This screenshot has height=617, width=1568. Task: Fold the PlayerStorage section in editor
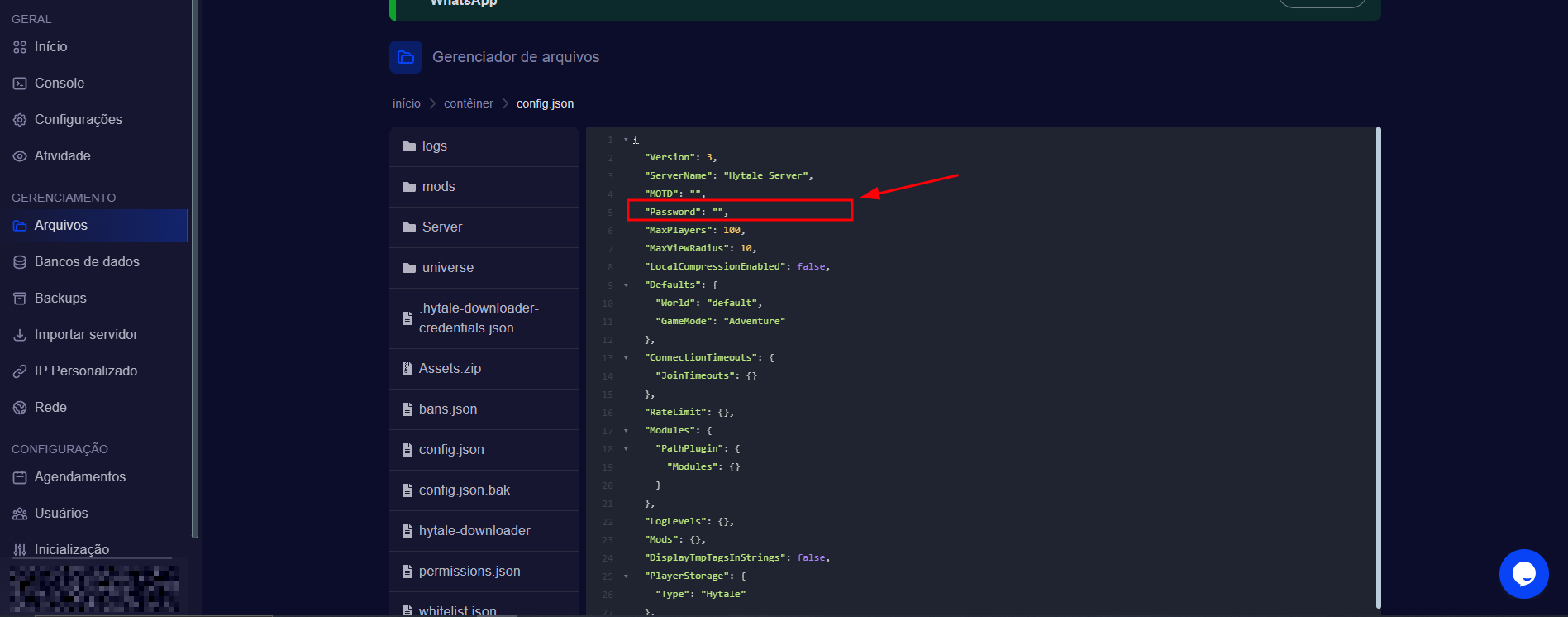coord(626,576)
